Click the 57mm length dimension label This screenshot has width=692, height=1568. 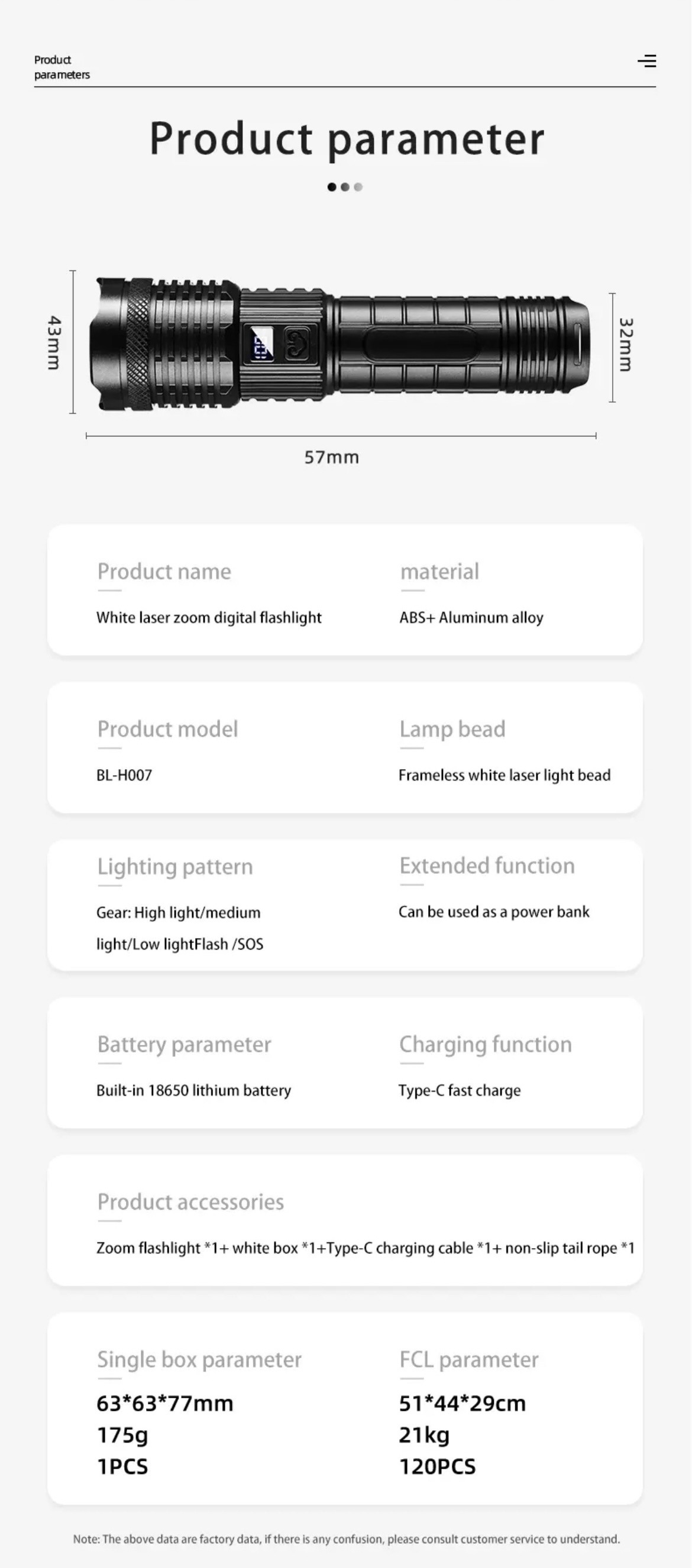[x=331, y=457]
